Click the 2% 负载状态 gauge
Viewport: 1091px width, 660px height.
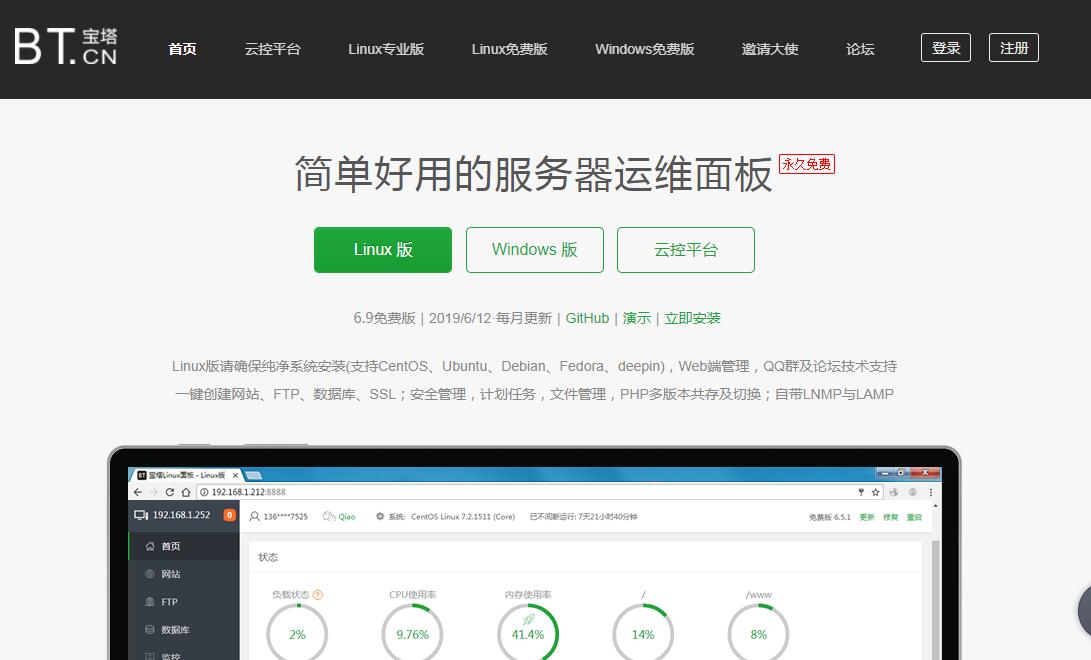pyautogui.click(x=297, y=632)
